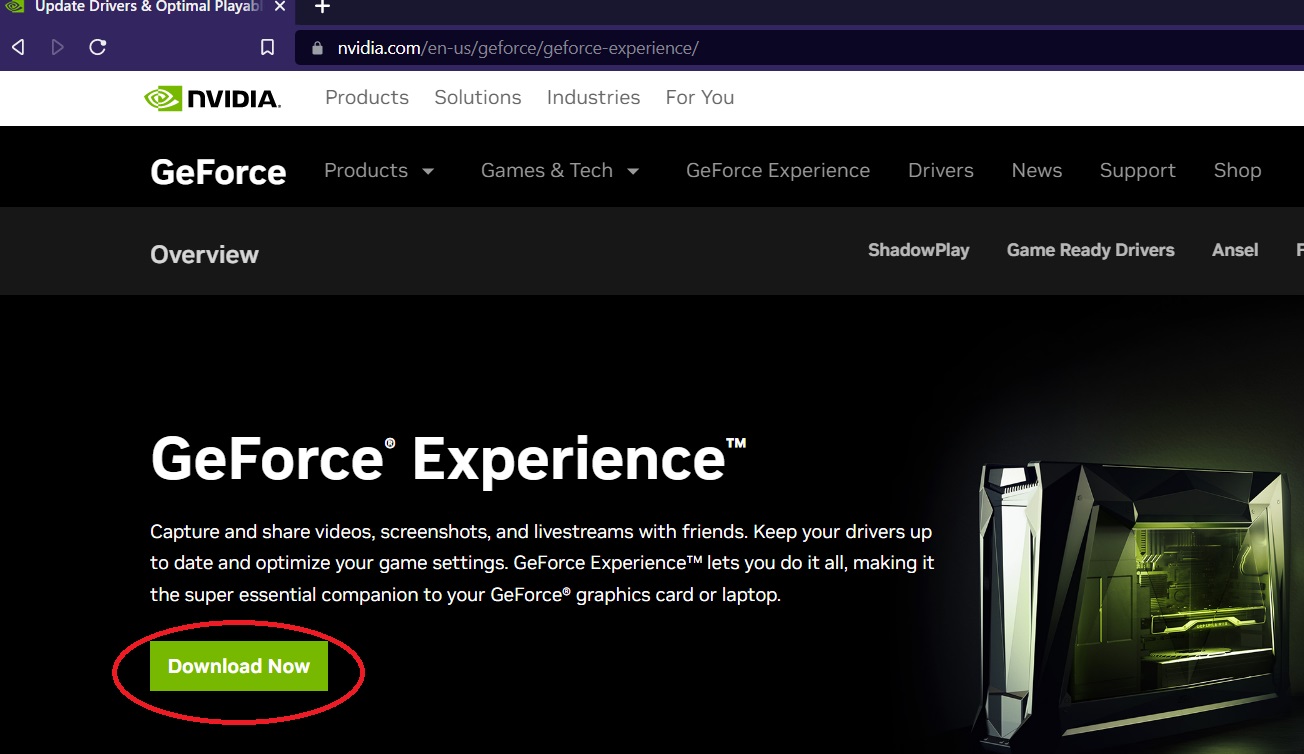Open the For You menu
The width and height of the screenshot is (1304, 754).
tap(700, 97)
